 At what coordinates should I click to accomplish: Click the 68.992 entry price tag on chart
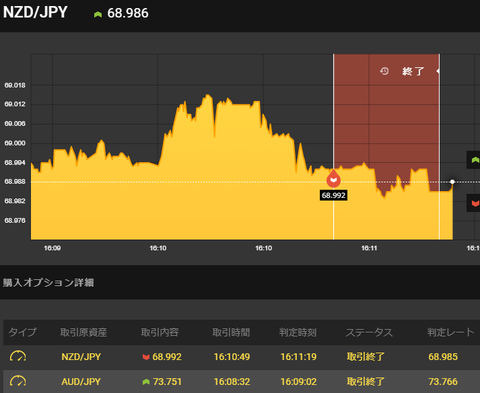(x=333, y=195)
